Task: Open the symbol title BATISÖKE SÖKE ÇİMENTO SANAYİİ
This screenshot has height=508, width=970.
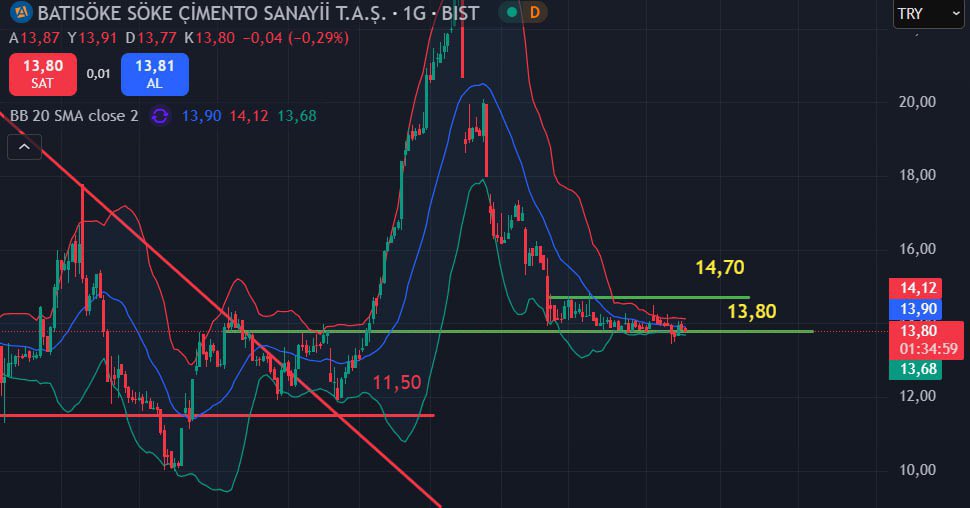Action: [212, 13]
